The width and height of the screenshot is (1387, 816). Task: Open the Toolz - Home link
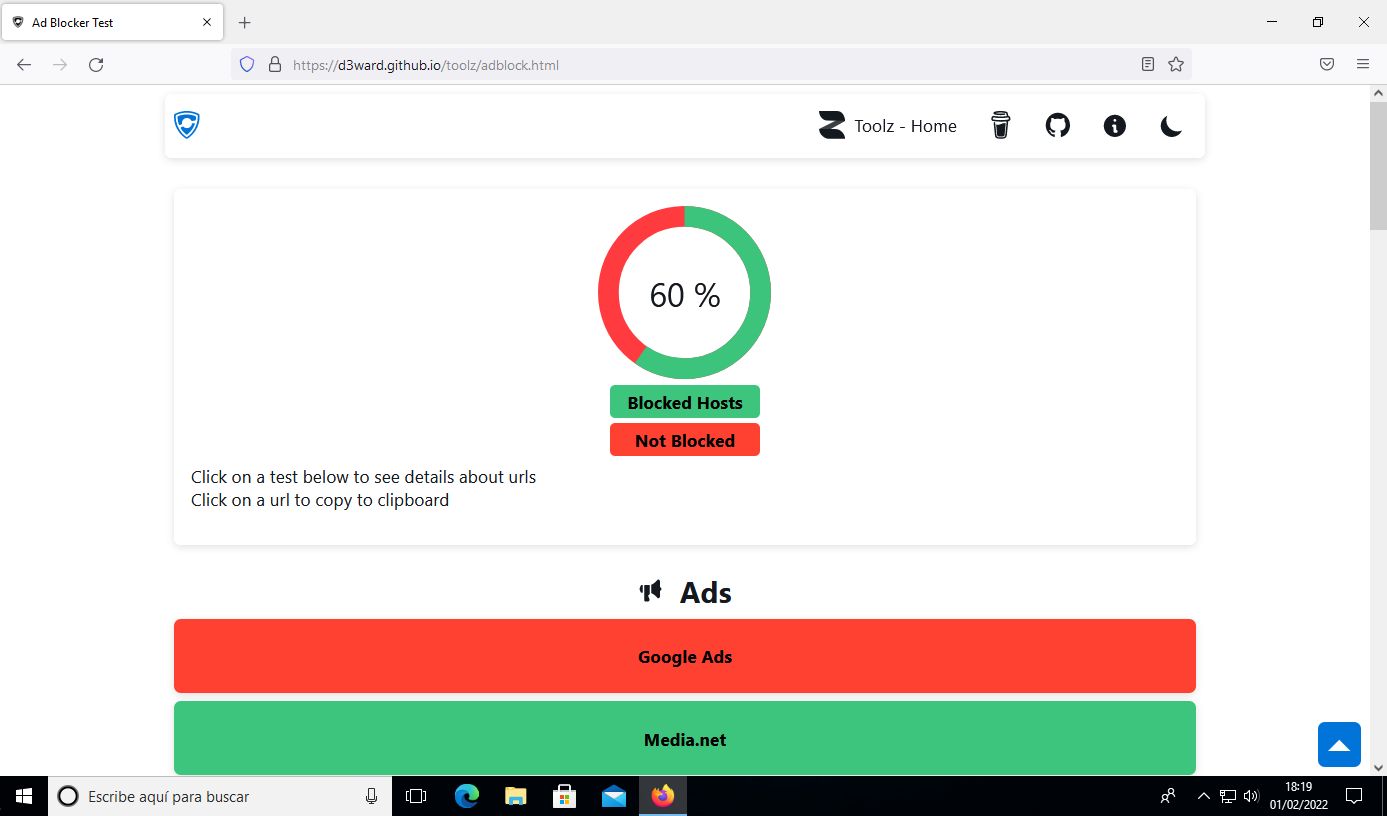[x=888, y=126]
